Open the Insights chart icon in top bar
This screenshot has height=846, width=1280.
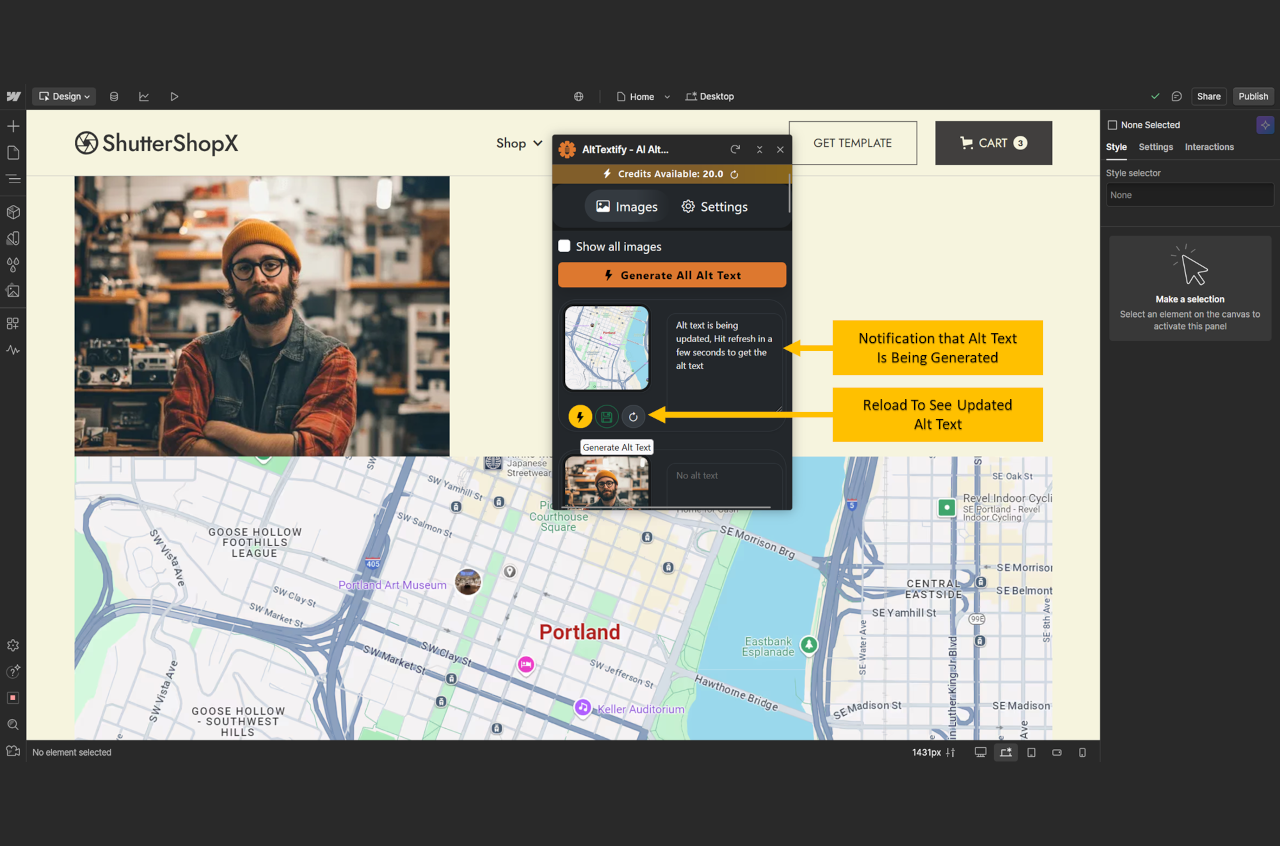click(x=144, y=97)
